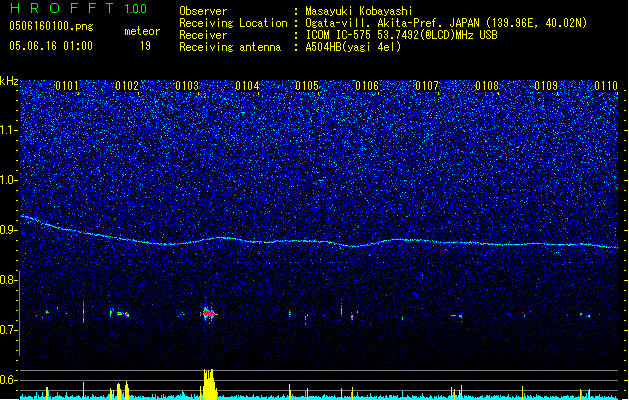Viewport: 629px width, 400px height.
Task: Click the HROFFT 1.0.0 title text
Action: pos(78,8)
